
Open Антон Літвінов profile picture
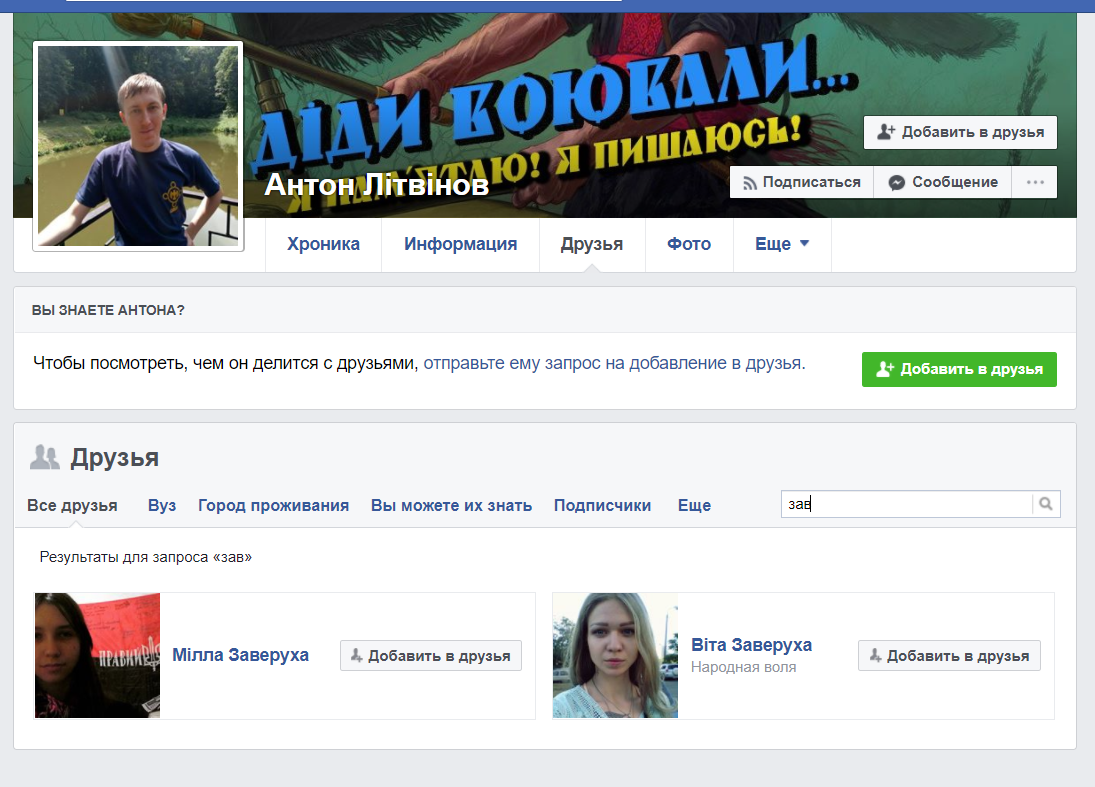pyautogui.click(x=138, y=146)
